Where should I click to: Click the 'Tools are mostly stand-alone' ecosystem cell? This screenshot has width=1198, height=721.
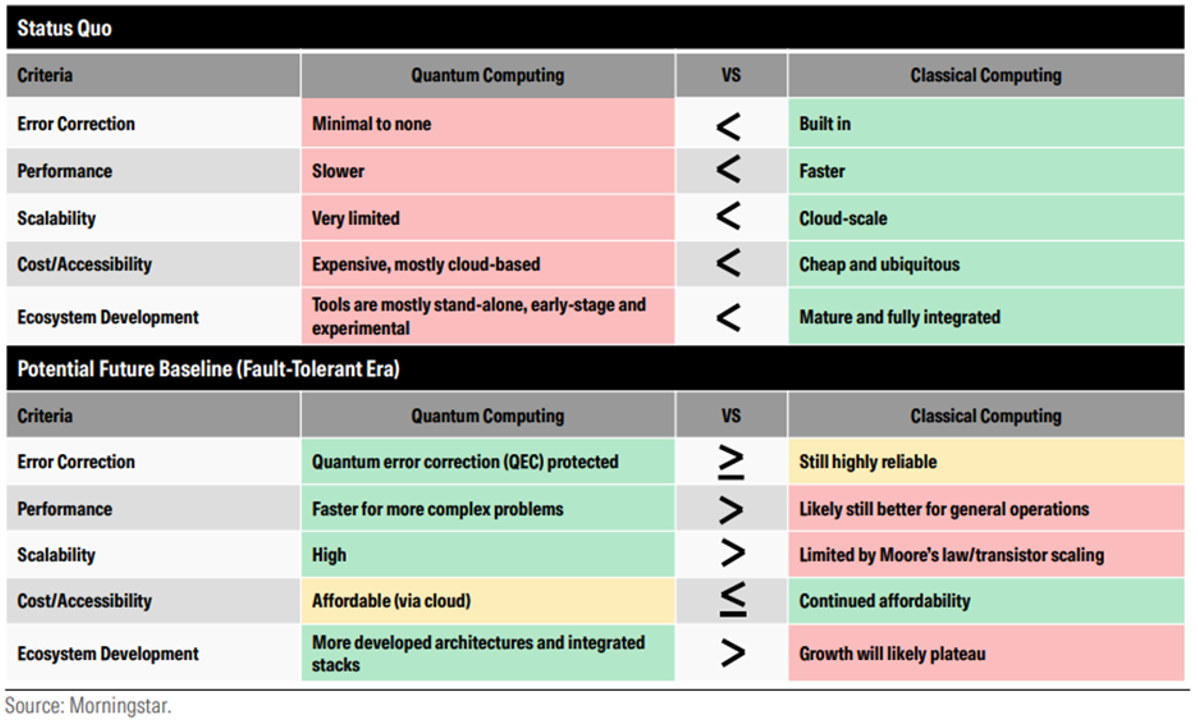[x=487, y=317]
